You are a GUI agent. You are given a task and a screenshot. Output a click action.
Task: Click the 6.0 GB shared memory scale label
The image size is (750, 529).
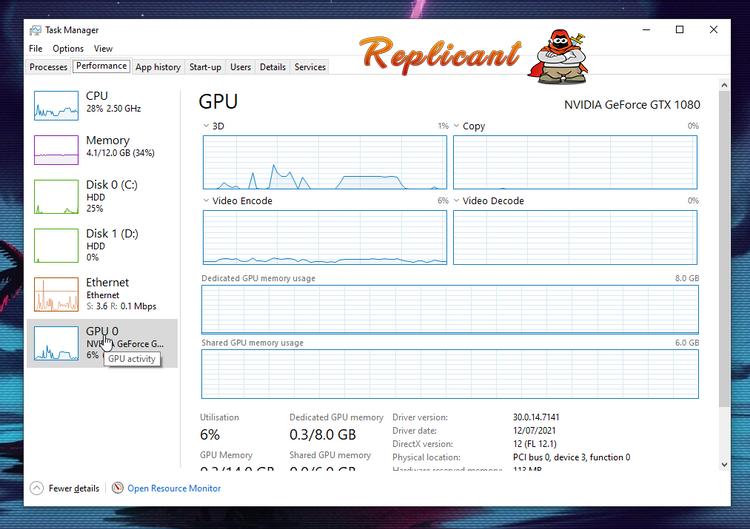[687, 342]
